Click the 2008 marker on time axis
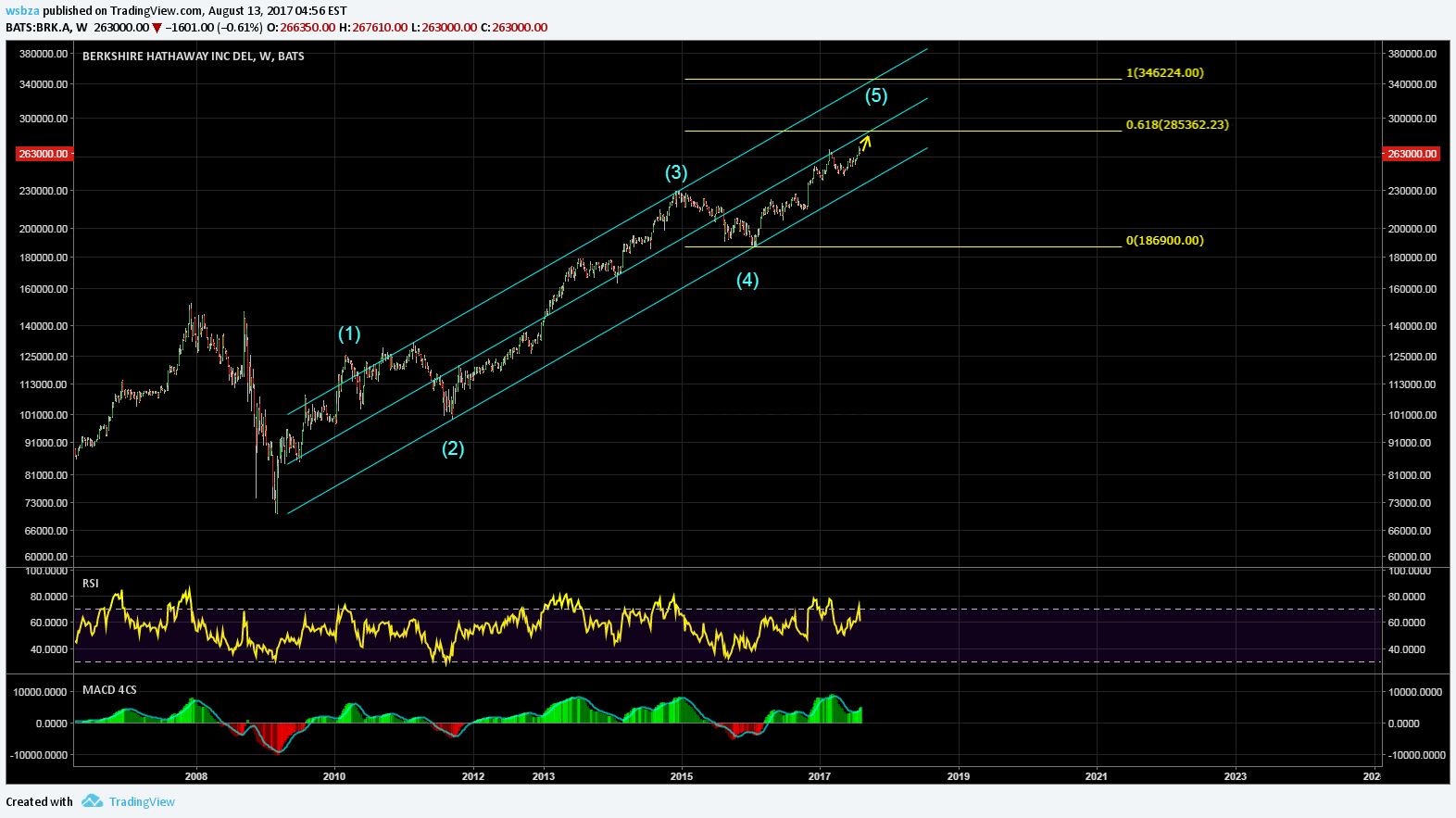The image size is (1456, 818). point(195,775)
